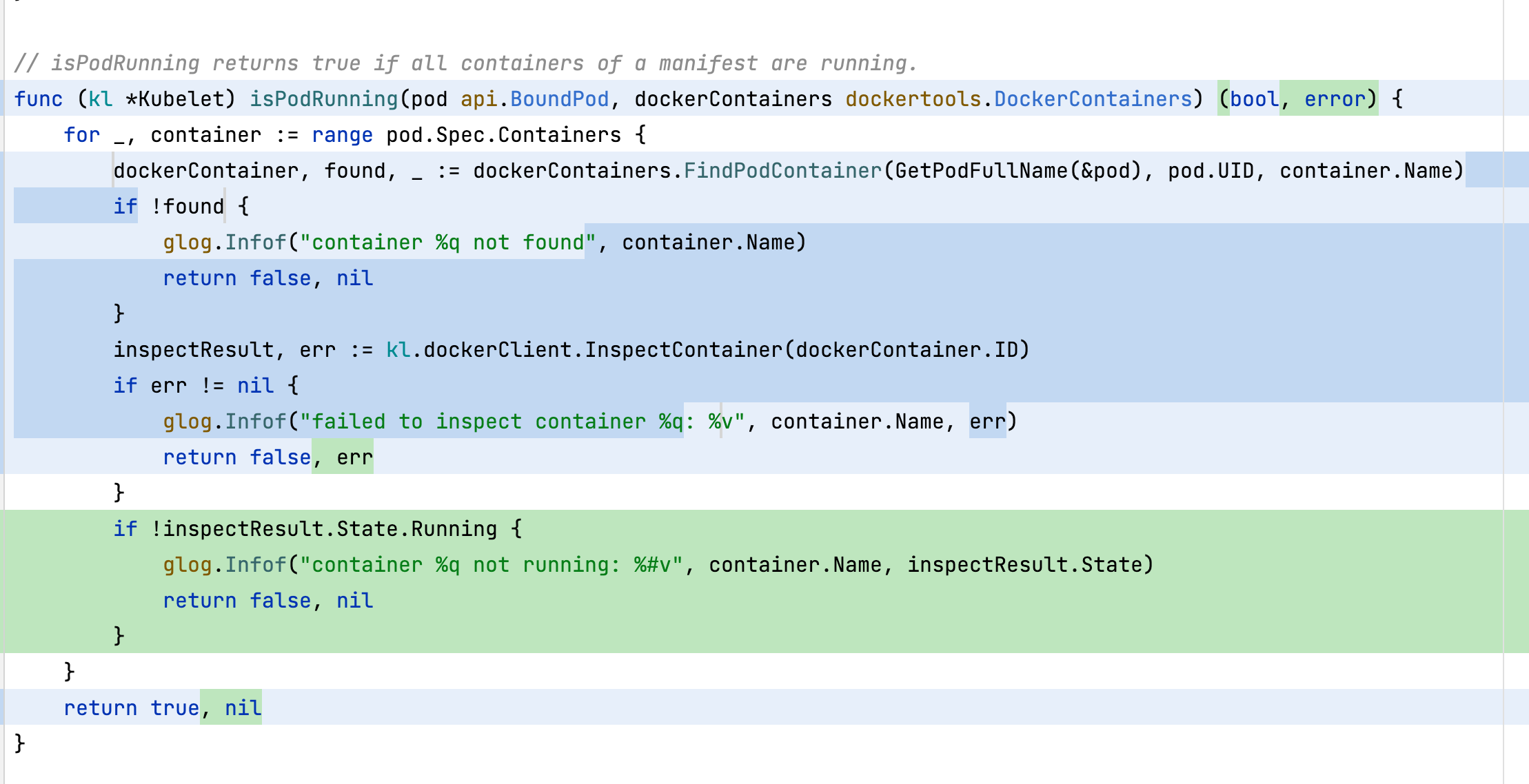Click the 'return false, err' statement
This screenshot has height=784, width=1529.
tap(267, 457)
